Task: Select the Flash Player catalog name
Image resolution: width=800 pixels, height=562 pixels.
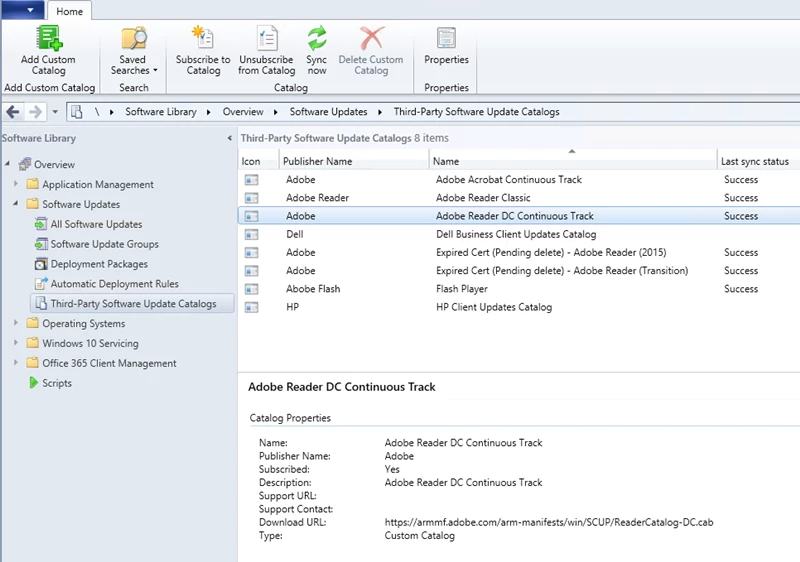Action: tap(462, 289)
